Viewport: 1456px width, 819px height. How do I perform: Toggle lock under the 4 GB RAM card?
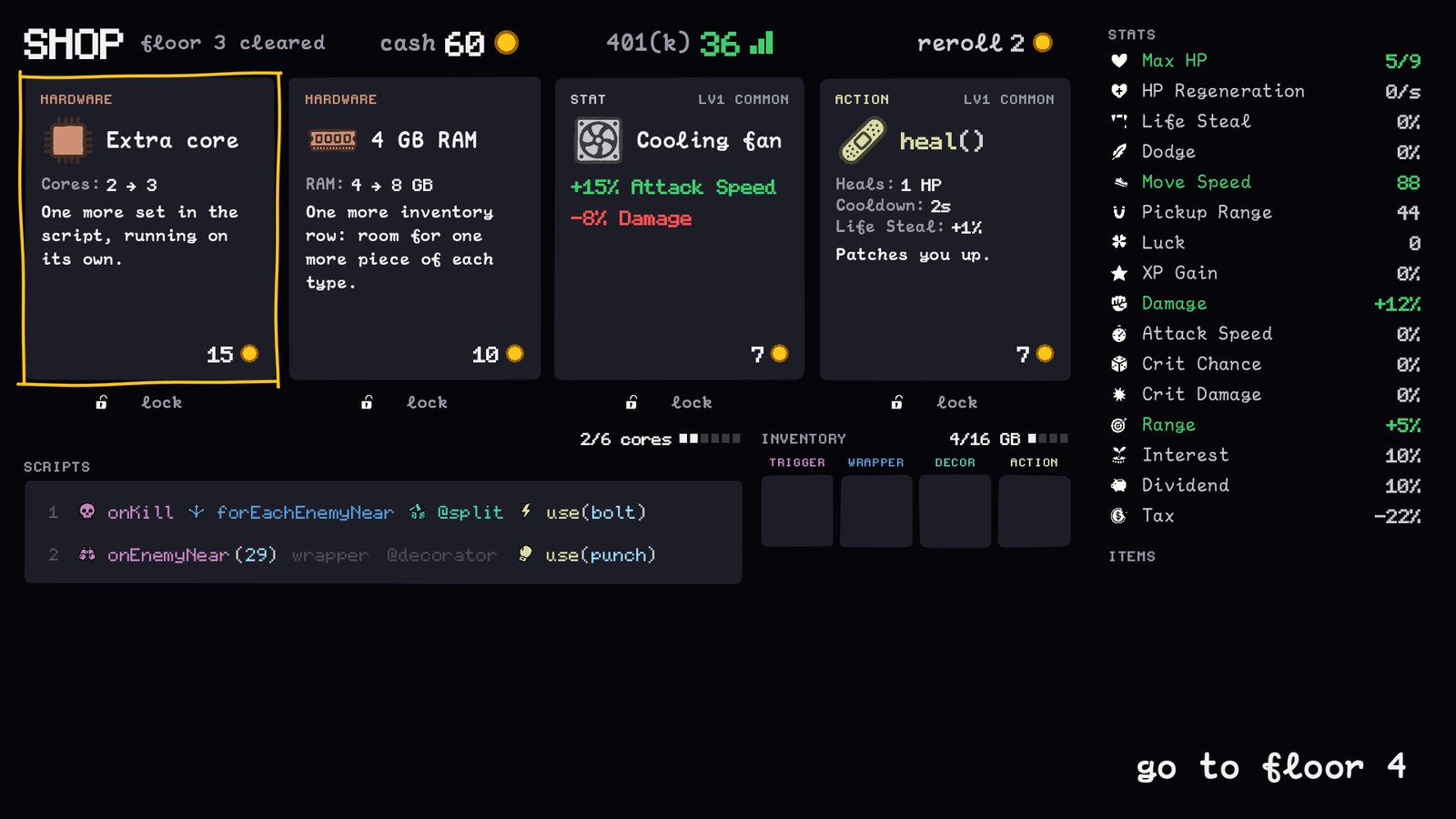(404, 402)
